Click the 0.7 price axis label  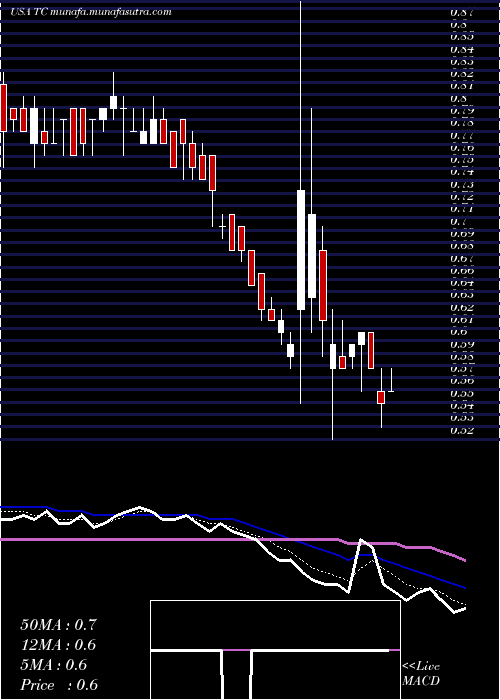pyautogui.click(x=458, y=221)
